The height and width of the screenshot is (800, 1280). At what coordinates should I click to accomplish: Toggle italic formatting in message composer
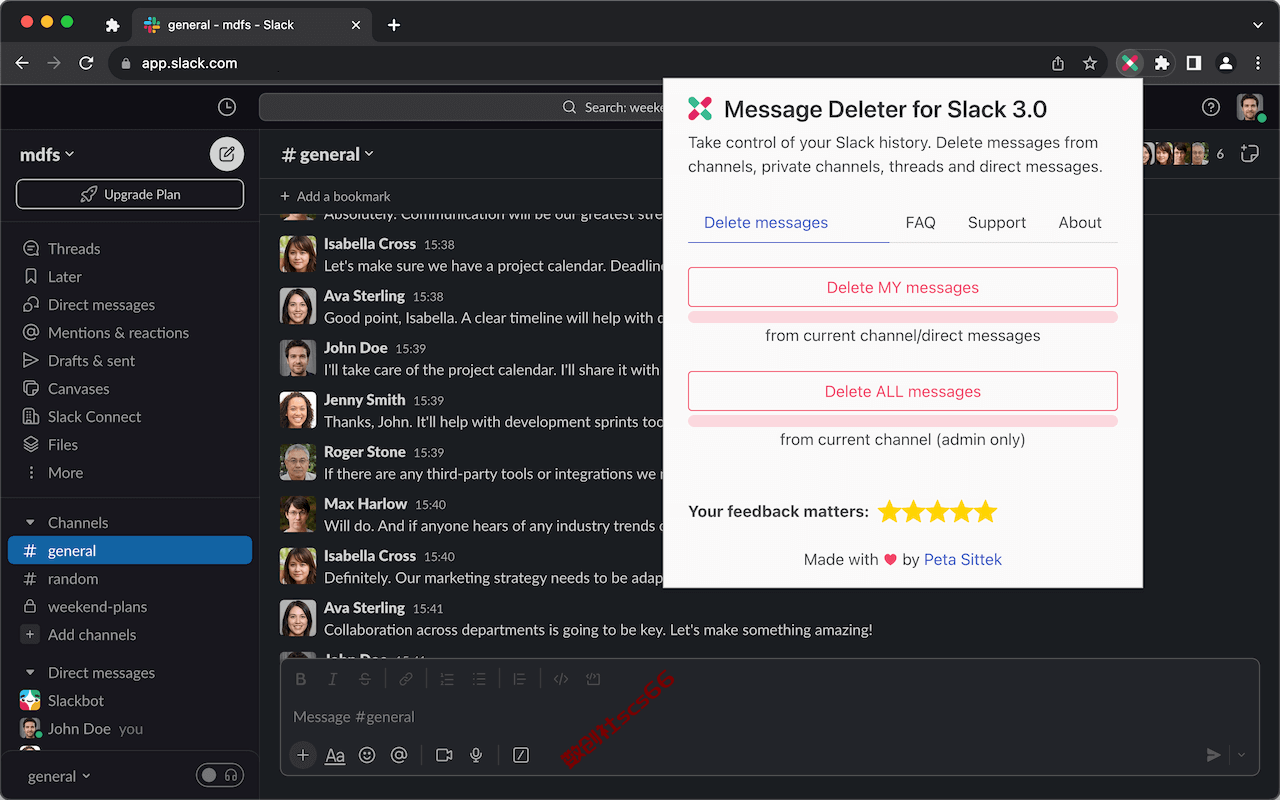(x=333, y=679)
